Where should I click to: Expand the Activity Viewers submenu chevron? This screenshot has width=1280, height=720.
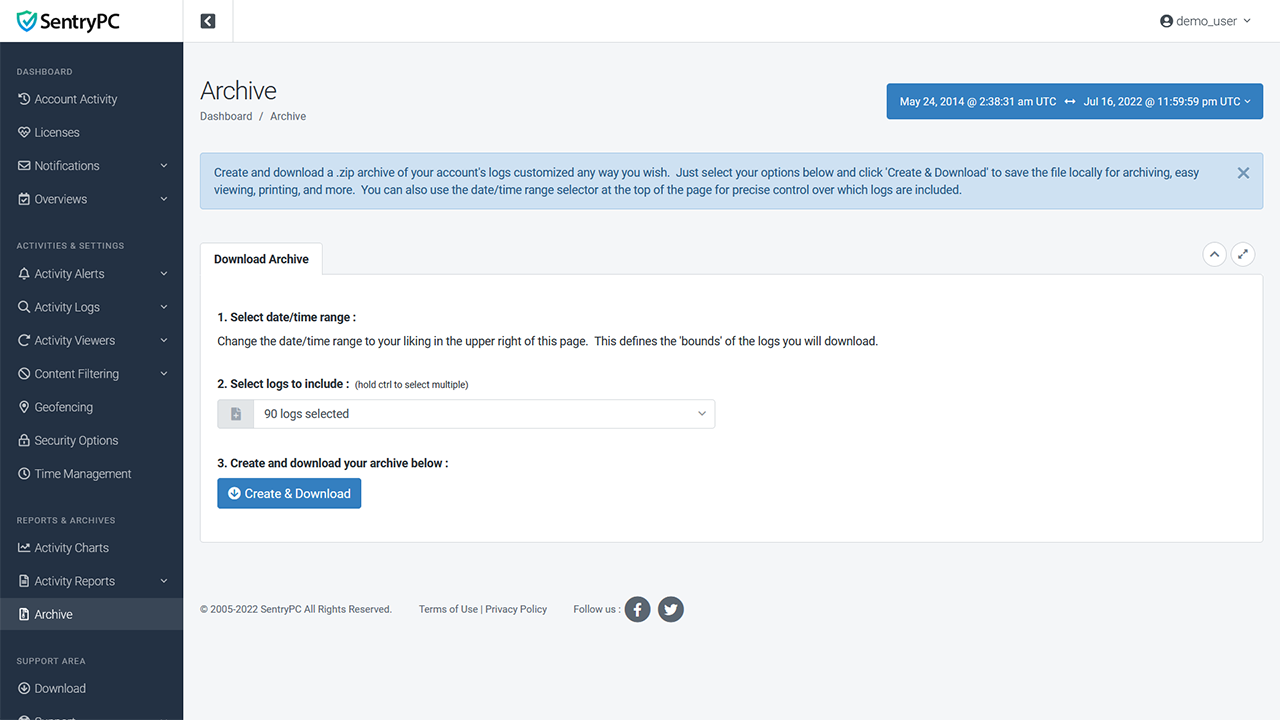164,340
